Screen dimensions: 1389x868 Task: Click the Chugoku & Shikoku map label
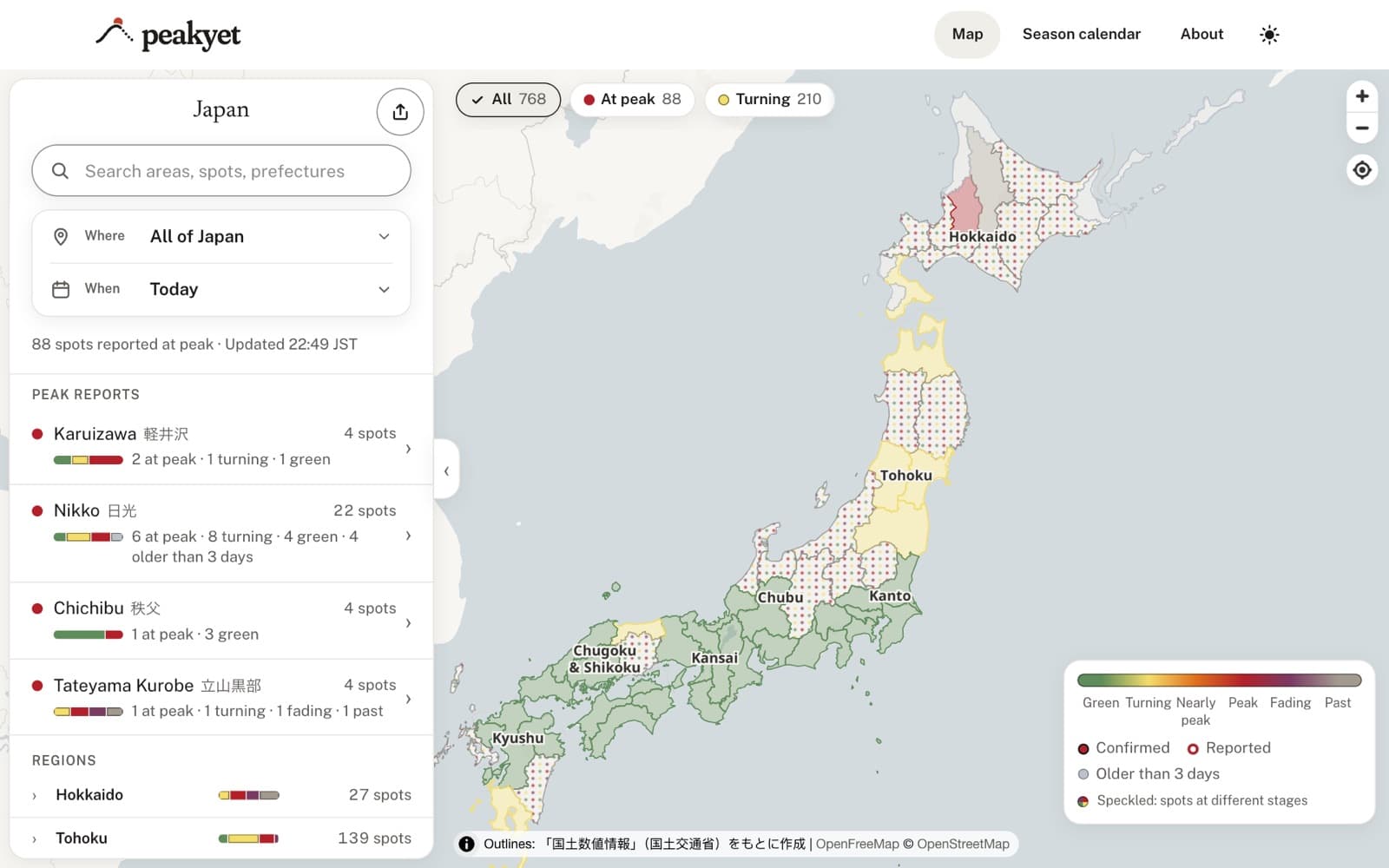[605, 659]
